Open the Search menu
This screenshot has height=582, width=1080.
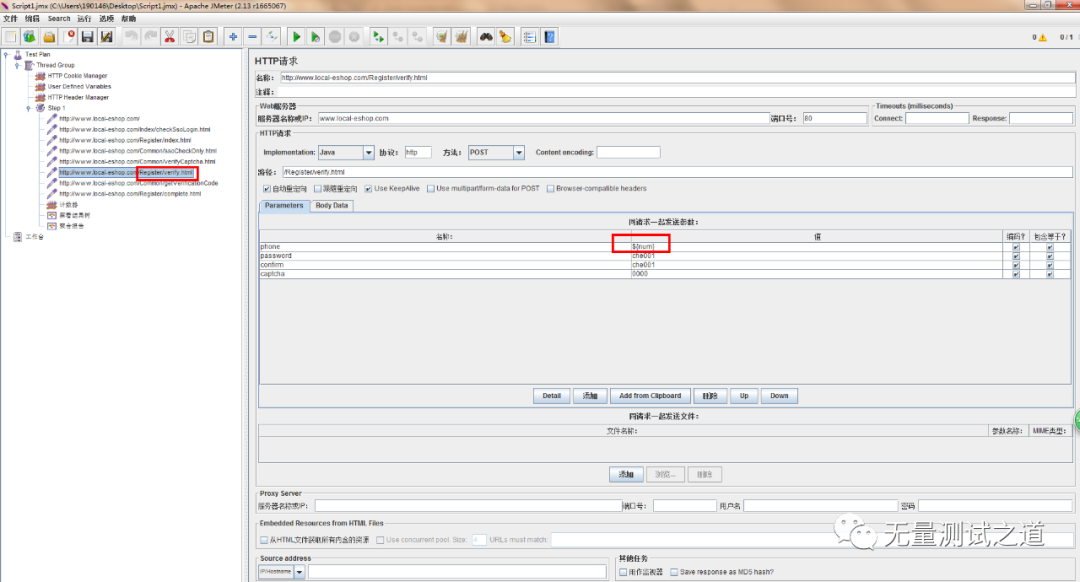coord(59,19)
